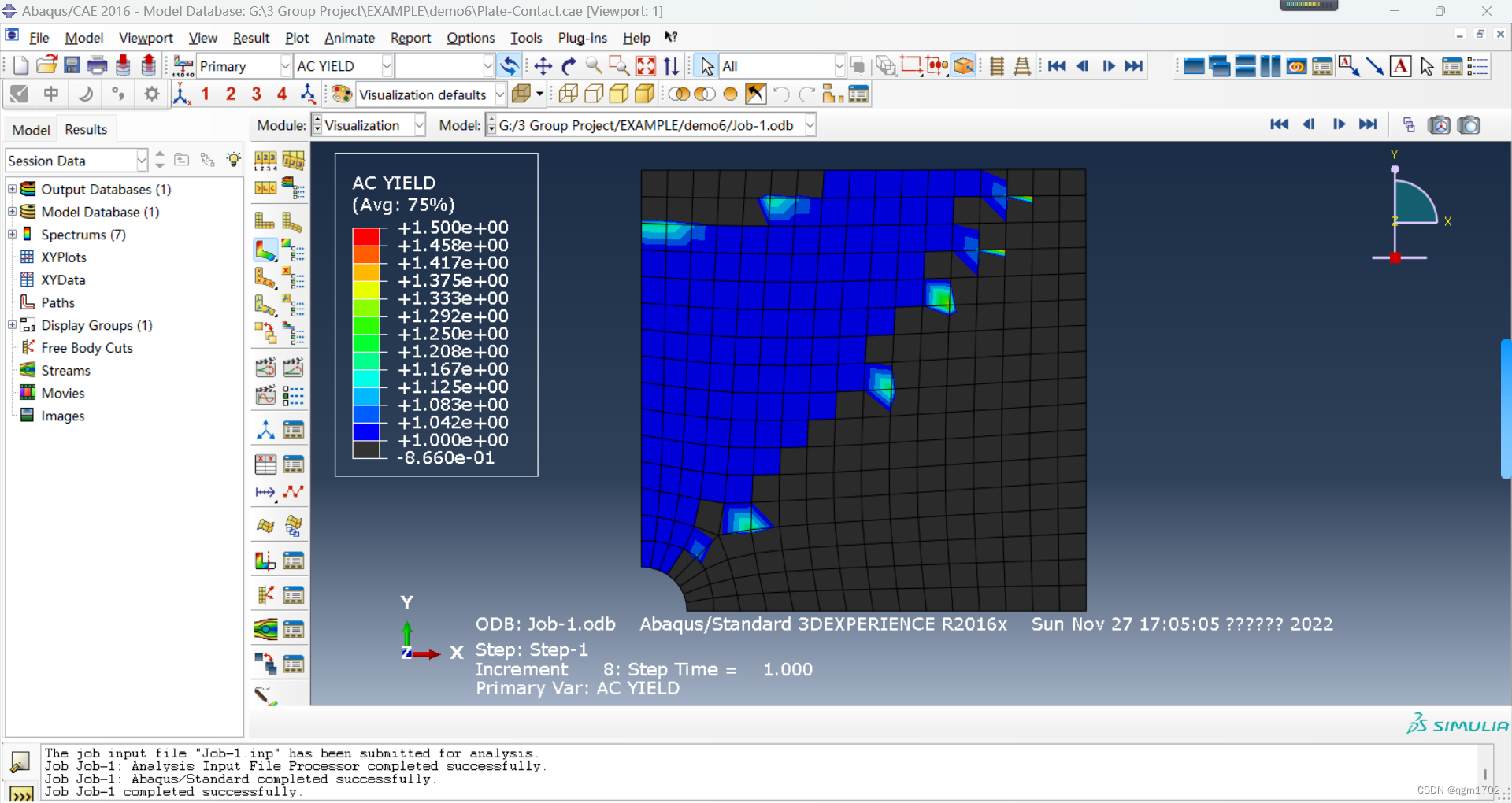Click the Cascade Viewports icon
The height and width of the screenshot is (803, 1512).
click(x=1220, y=66)
